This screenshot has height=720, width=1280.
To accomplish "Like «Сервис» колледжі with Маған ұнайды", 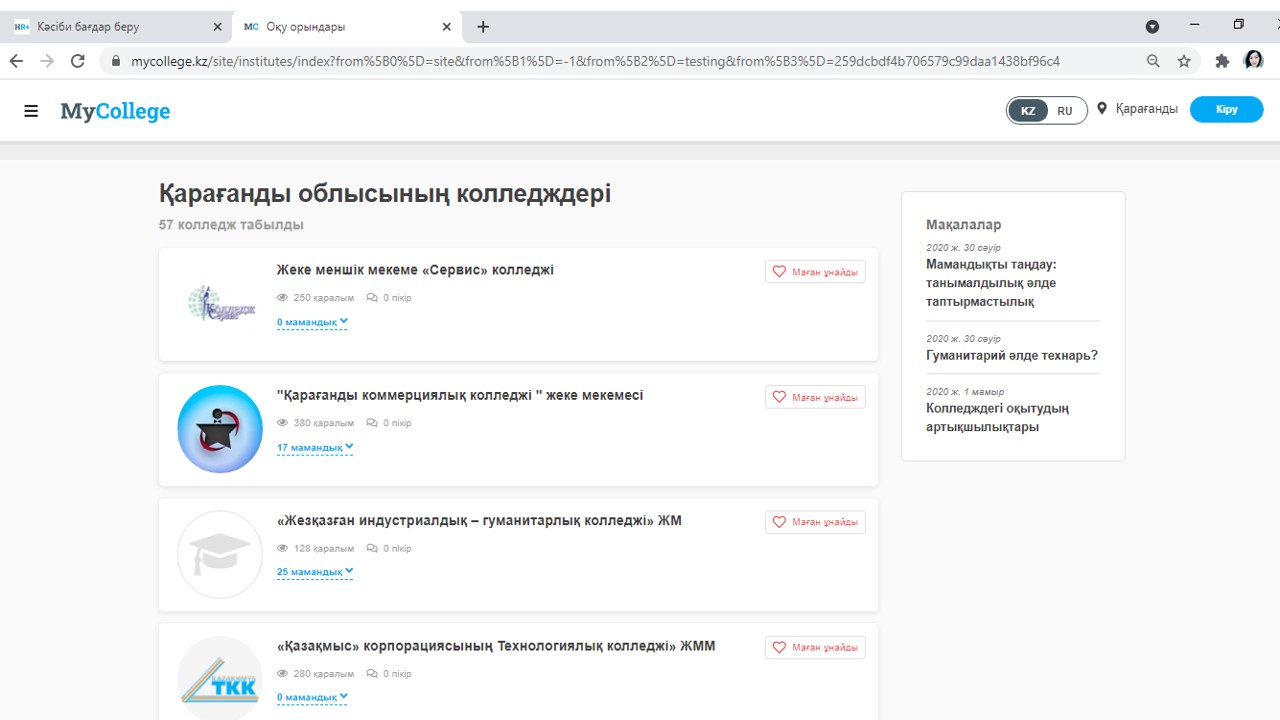I will pyautogui.click(x=815, y=272).
